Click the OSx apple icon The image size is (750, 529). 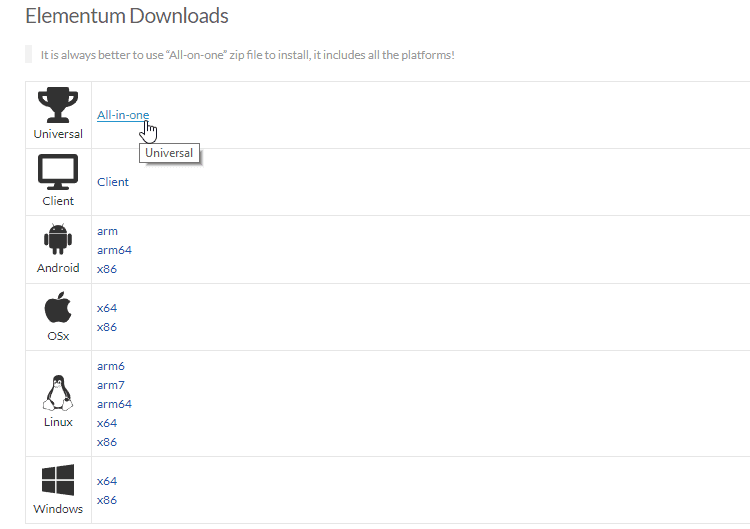click(x=58, y=307)
